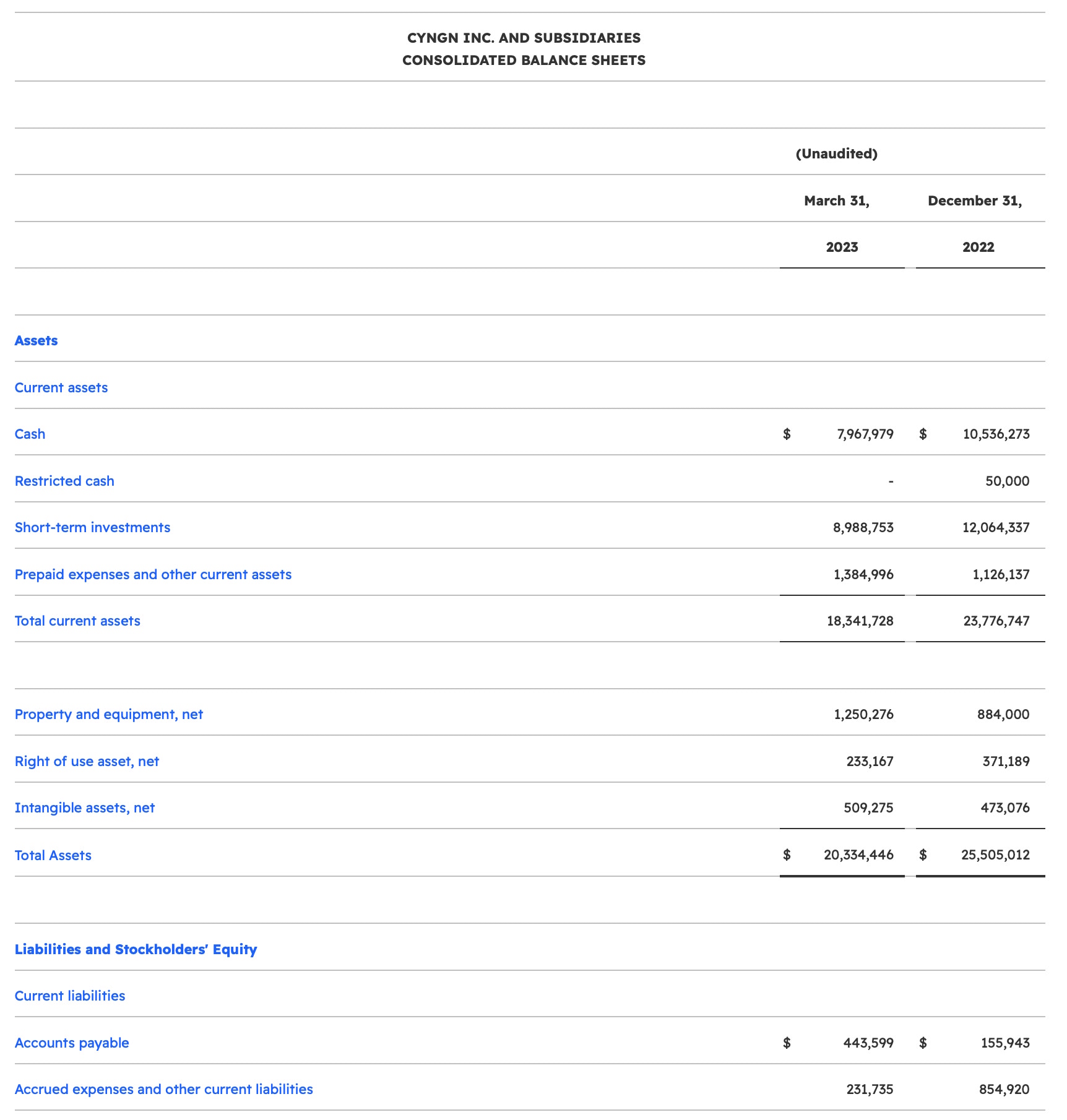Viewport: 1067px width, 1120px height.
Task: Click the Assets heading link
Action: [x=36, y=341]
